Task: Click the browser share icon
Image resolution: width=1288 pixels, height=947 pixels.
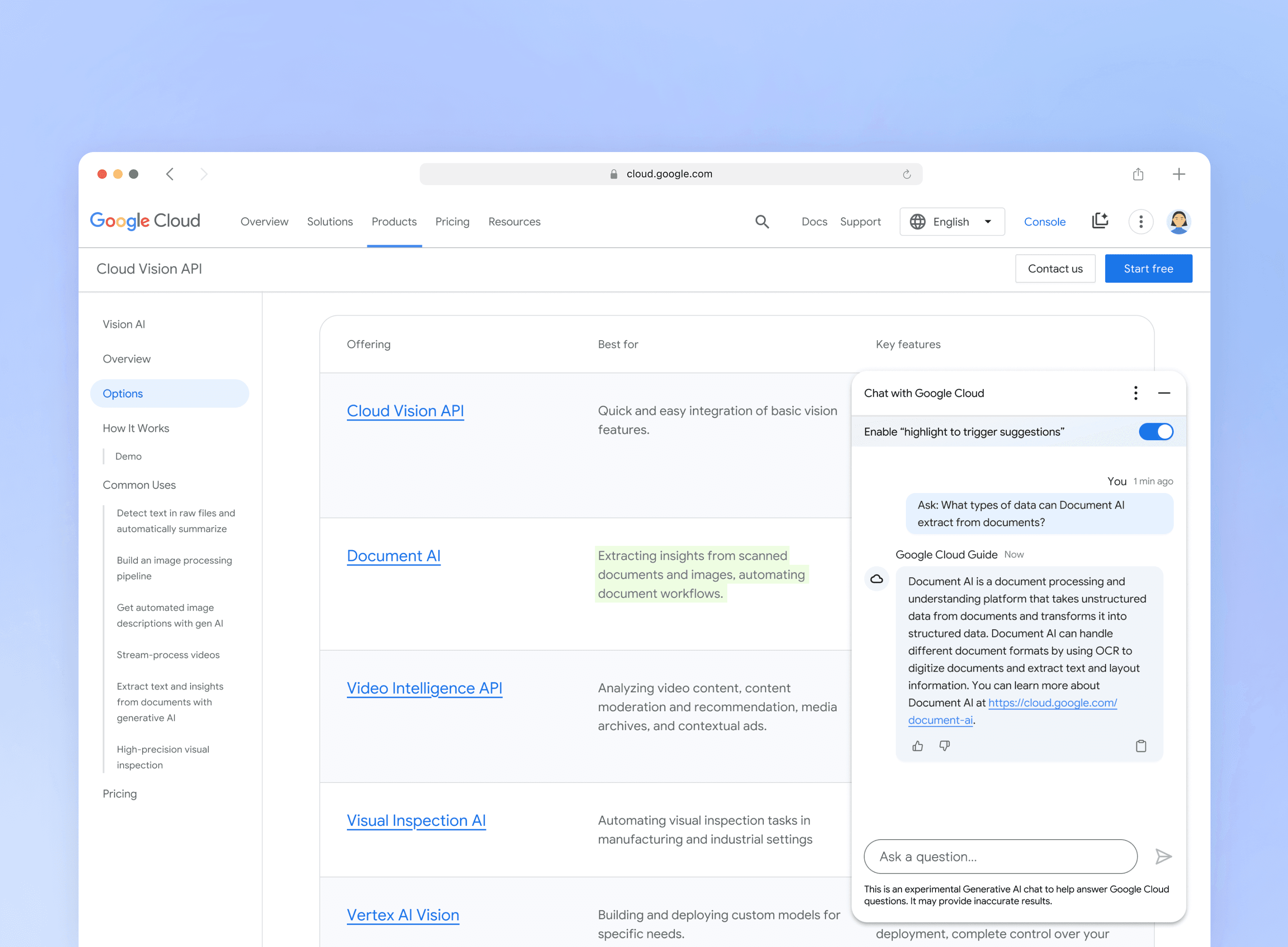Action: click(x=1138, y=174)
